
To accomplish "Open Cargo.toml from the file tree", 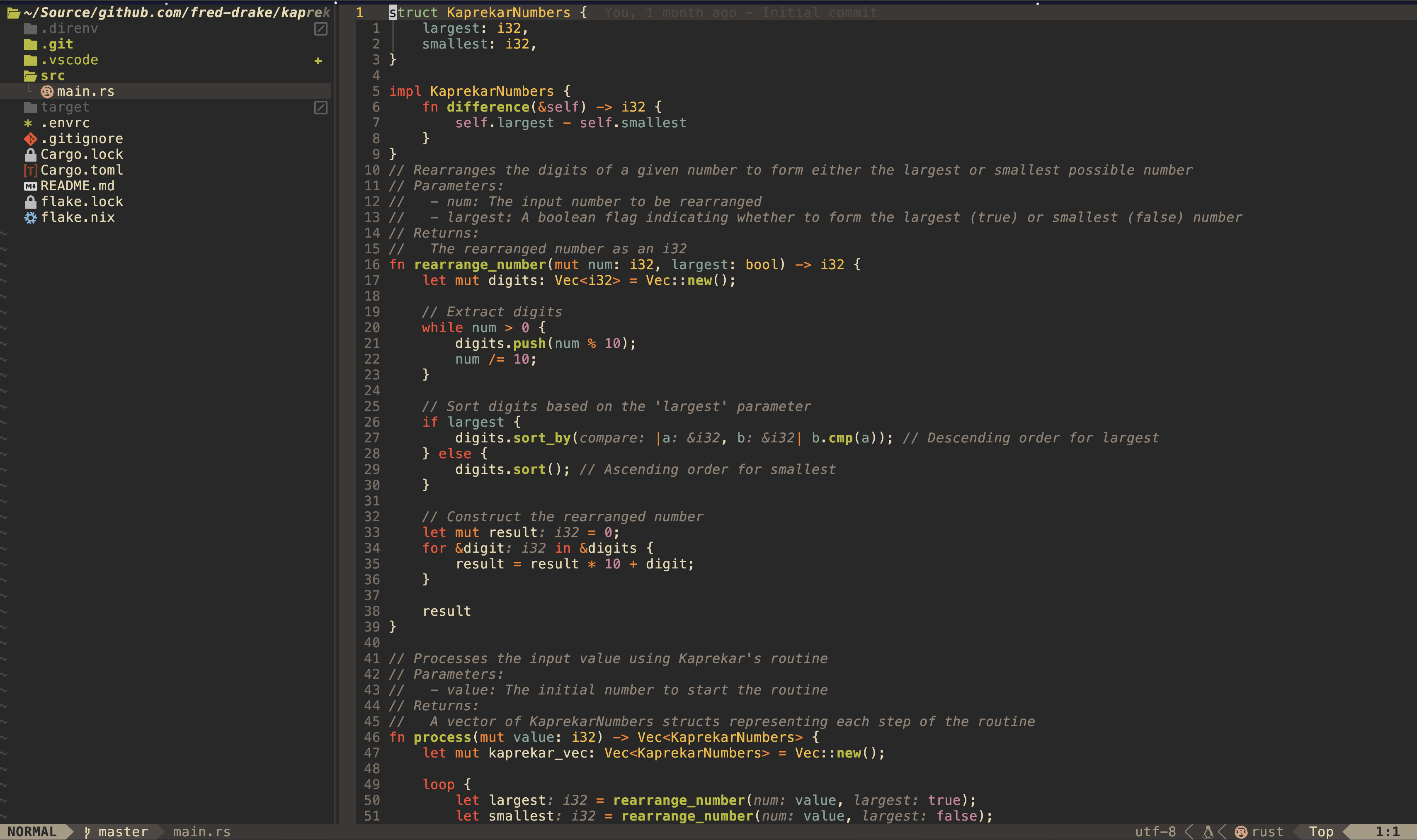I will click(x=82, y=170).
